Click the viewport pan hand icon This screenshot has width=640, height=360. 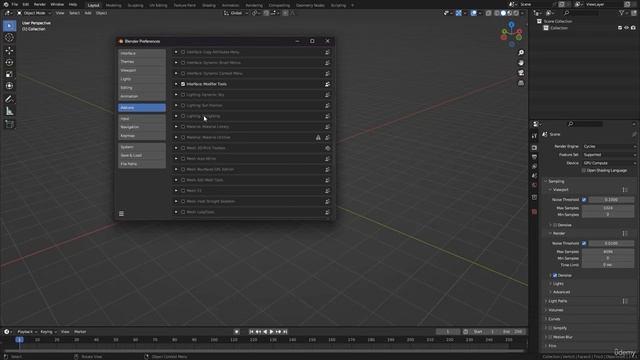coord(521,63)
